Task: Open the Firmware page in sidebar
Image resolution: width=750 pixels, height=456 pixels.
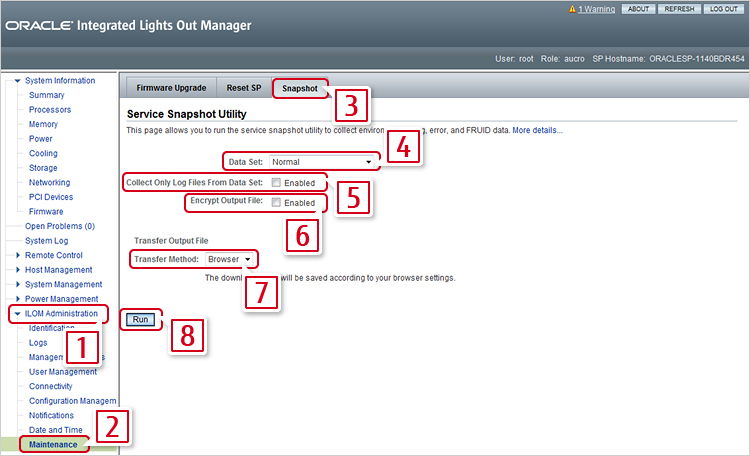Action: tap(46, 211)
